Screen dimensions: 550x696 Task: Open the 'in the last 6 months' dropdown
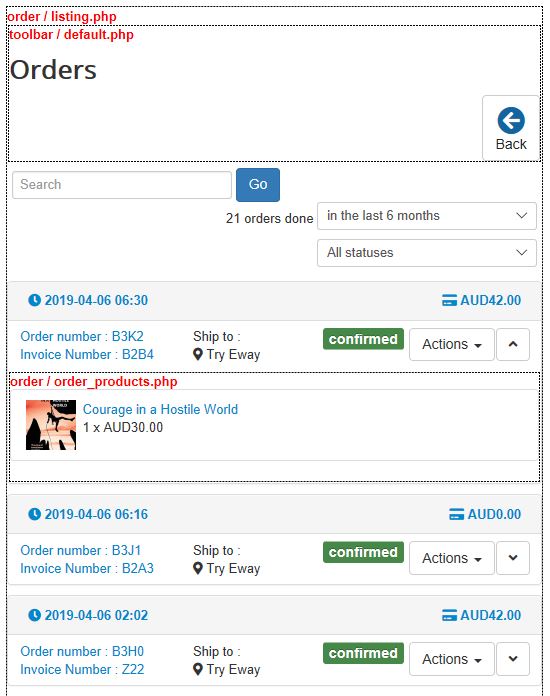click(427, 216)
